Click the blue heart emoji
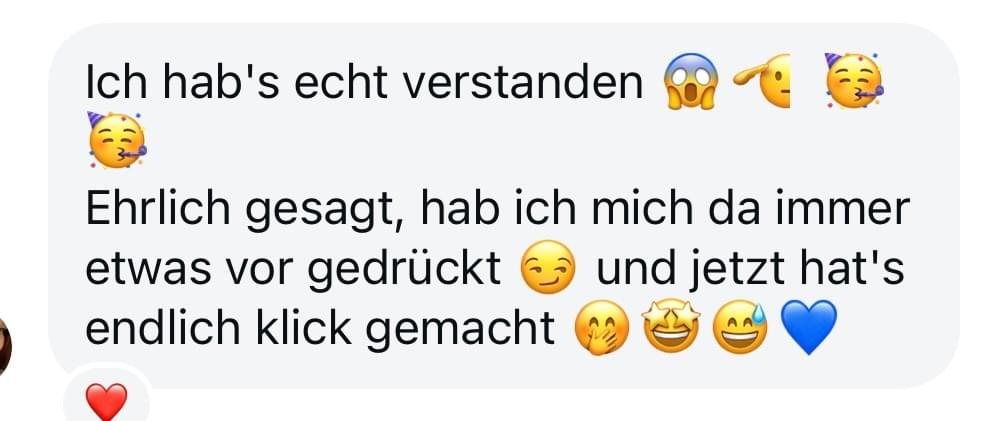989x421 pixels. click(809, 328)
